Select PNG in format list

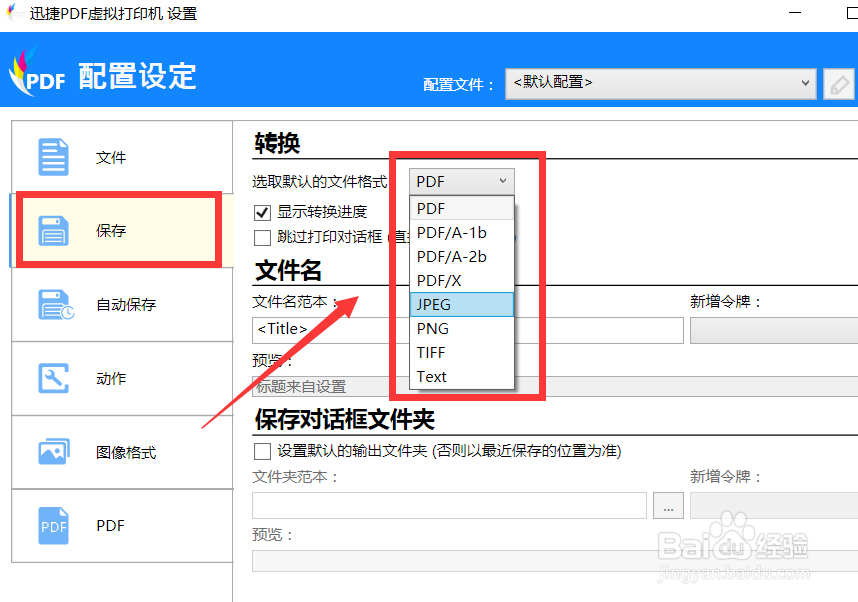[462, 328]
